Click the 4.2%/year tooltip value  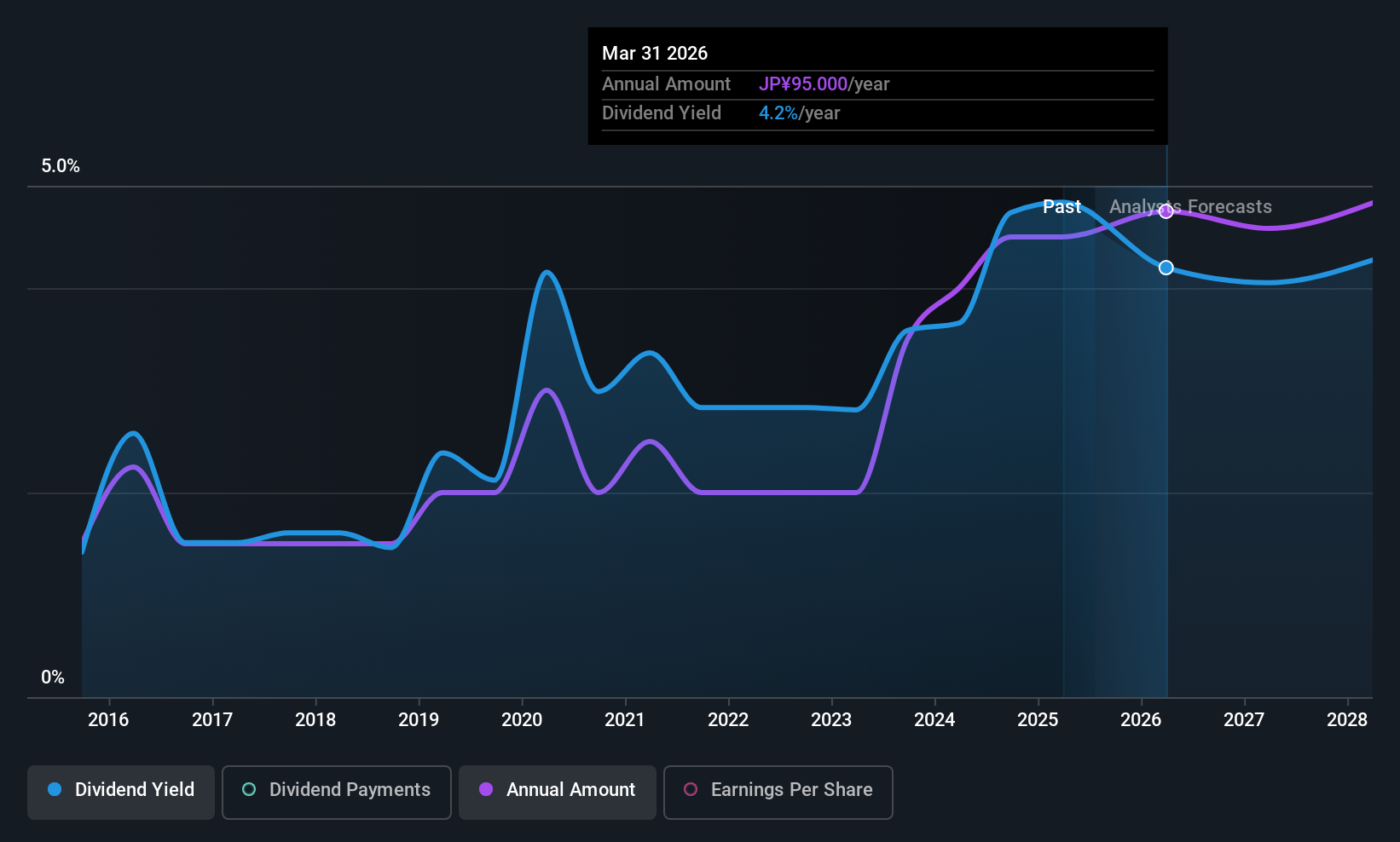click(800, 113)
